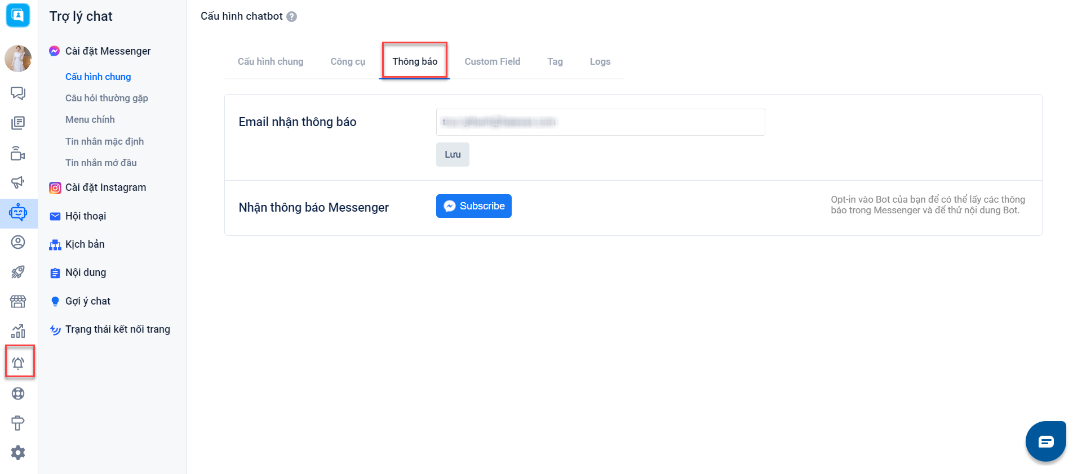Open the help lifebuoy icon

coord(18,393)
